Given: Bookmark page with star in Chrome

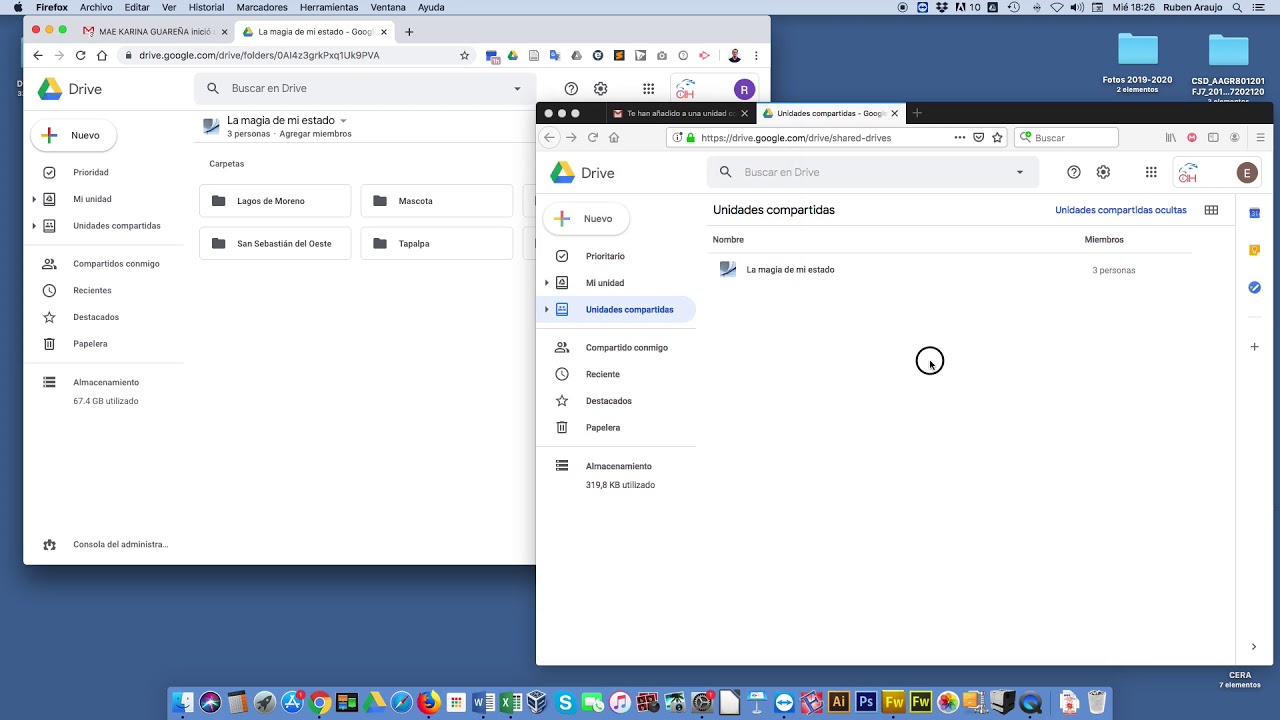Looking at the screenshot, I should click(464, 56).
